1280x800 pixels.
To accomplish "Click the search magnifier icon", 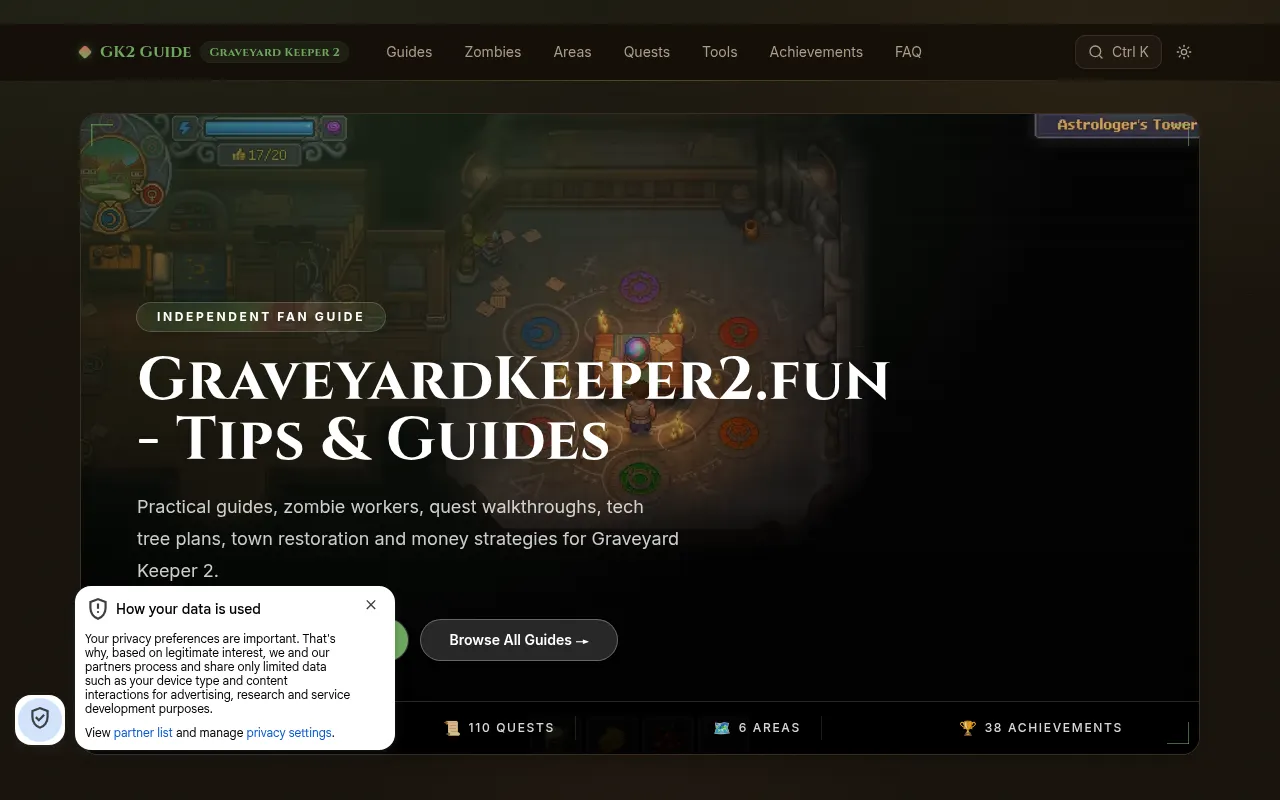I will click(x=1096, y=52).
